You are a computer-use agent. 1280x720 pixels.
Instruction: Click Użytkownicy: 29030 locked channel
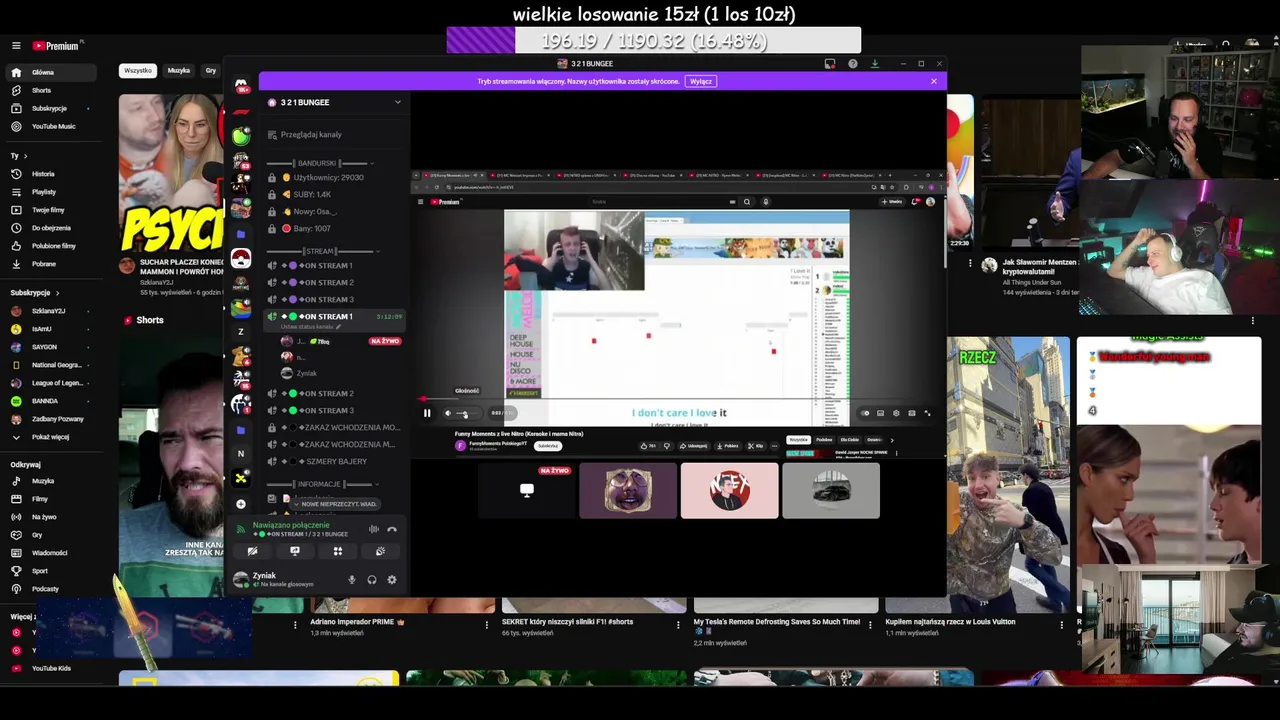335,177
